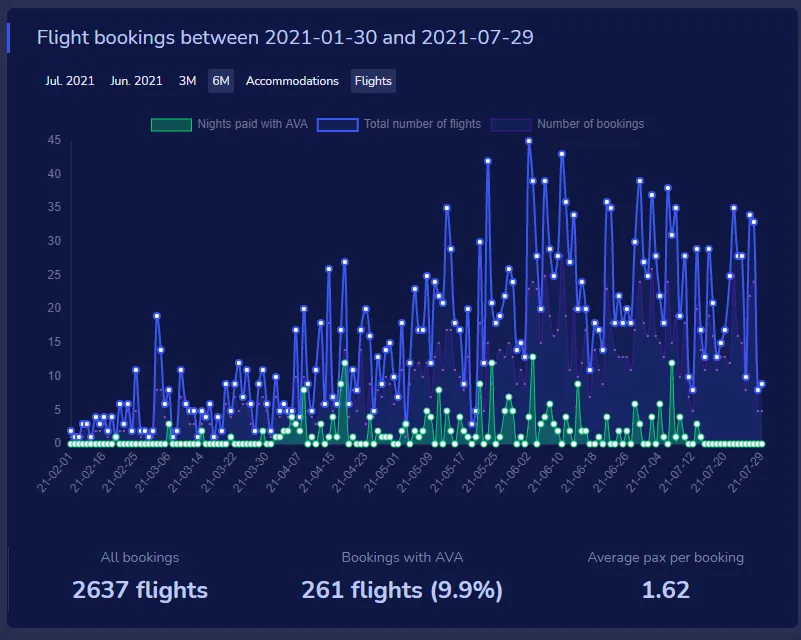Image resolution: width=801 pixels, height=640 pixels.
Task: Click the 20 y-axis label
Action: pos(54,308)
